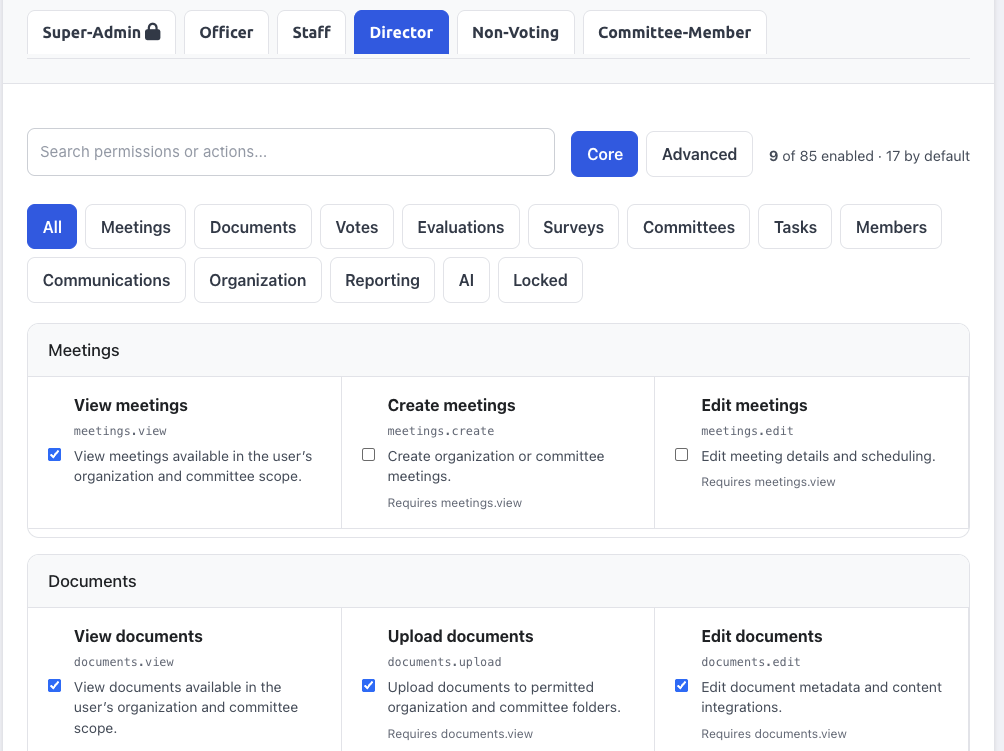Show only Evaluations permissions
1004x751 pixels.
coord(461,227)
